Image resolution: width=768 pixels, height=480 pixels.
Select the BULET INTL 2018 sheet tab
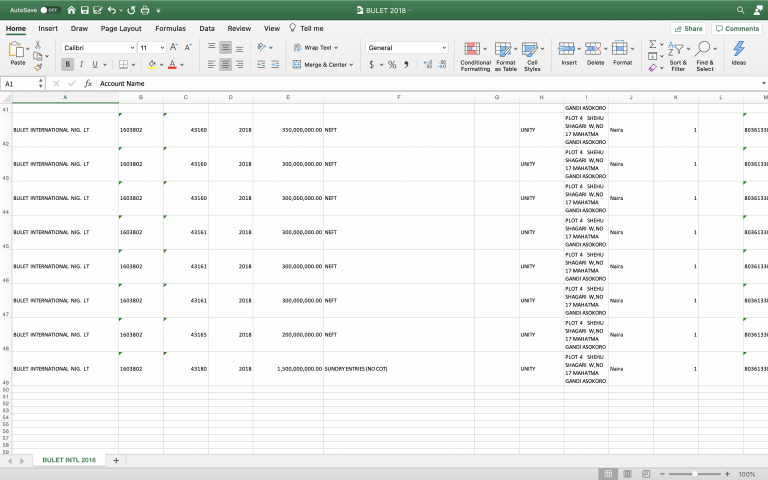pos(69,460)
